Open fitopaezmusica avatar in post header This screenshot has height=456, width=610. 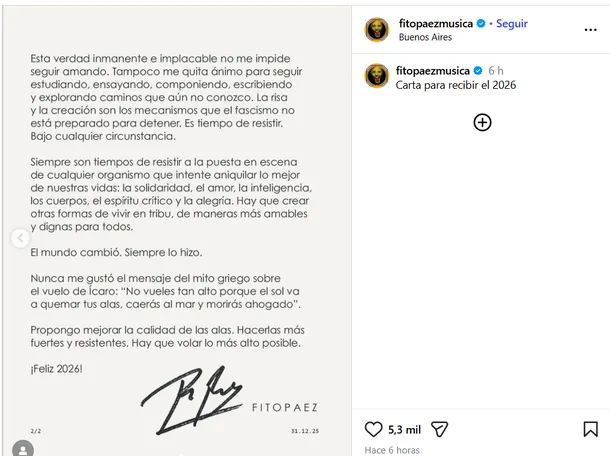[377, 29]
